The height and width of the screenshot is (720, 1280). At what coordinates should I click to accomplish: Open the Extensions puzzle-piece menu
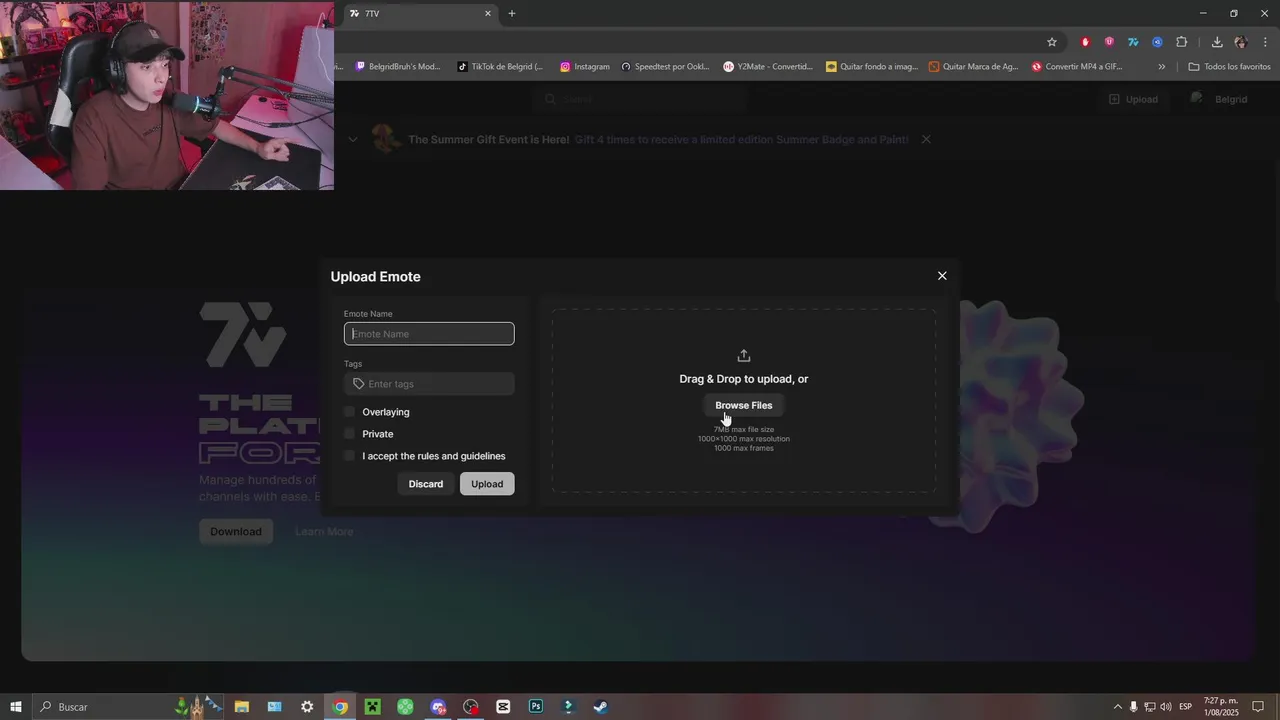(x=1182, y=42)
